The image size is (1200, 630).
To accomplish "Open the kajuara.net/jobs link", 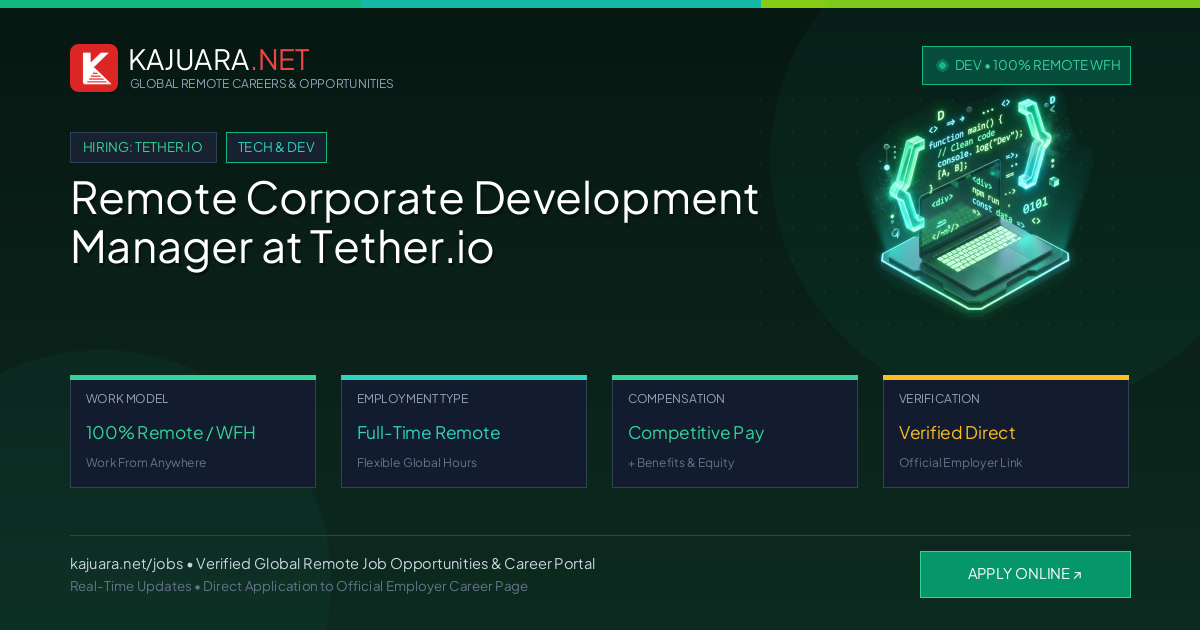I will pyautogui.click(x=126, y=564).
